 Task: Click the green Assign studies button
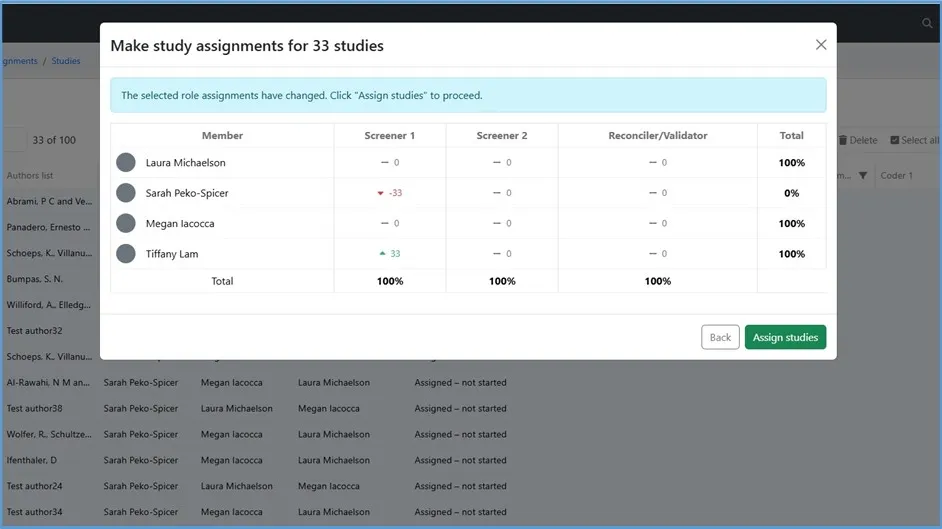pyautogui.click(x=785, y=337)
